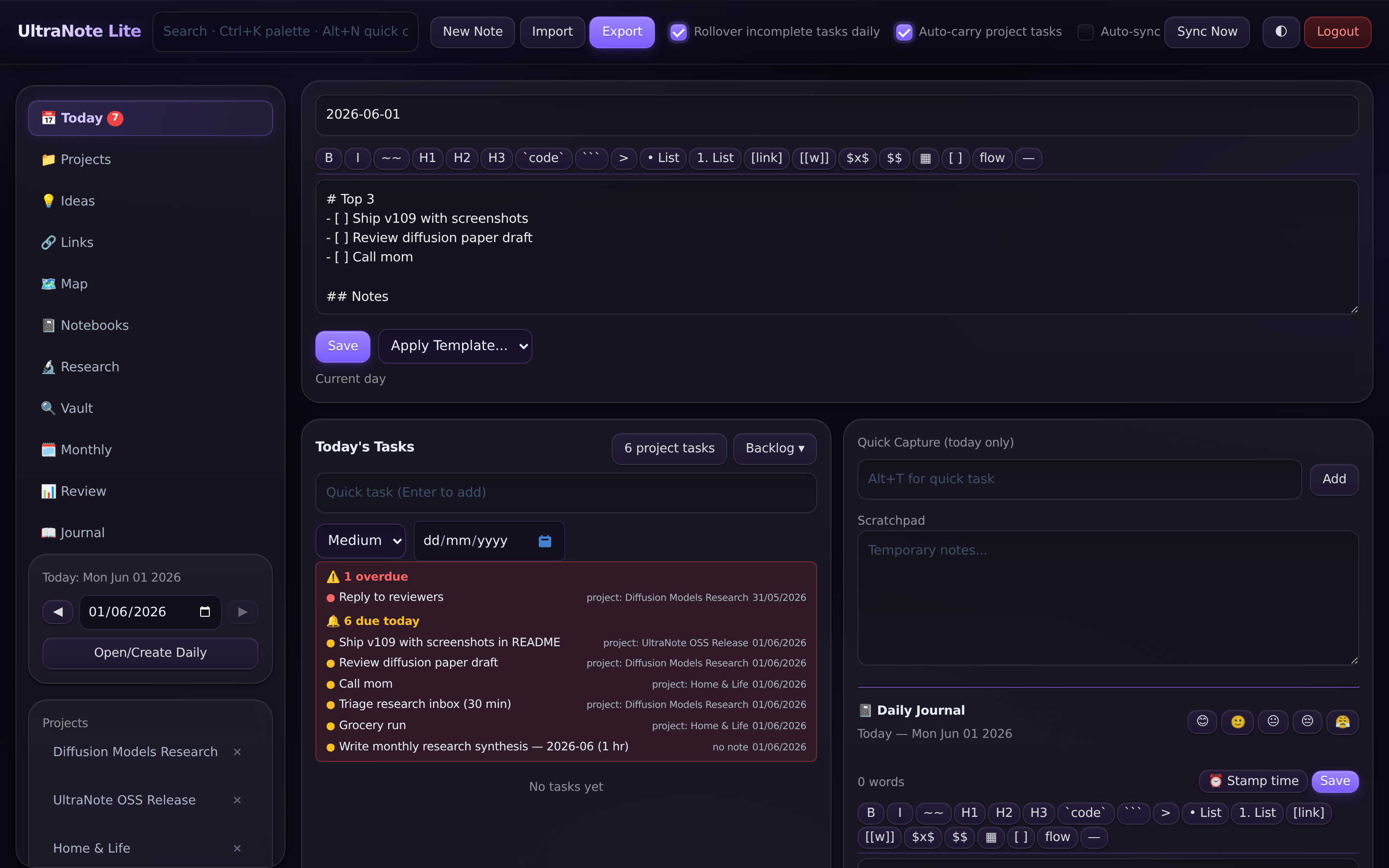
Task: Open Journal in sidebar
Action: tap(150, 533)
